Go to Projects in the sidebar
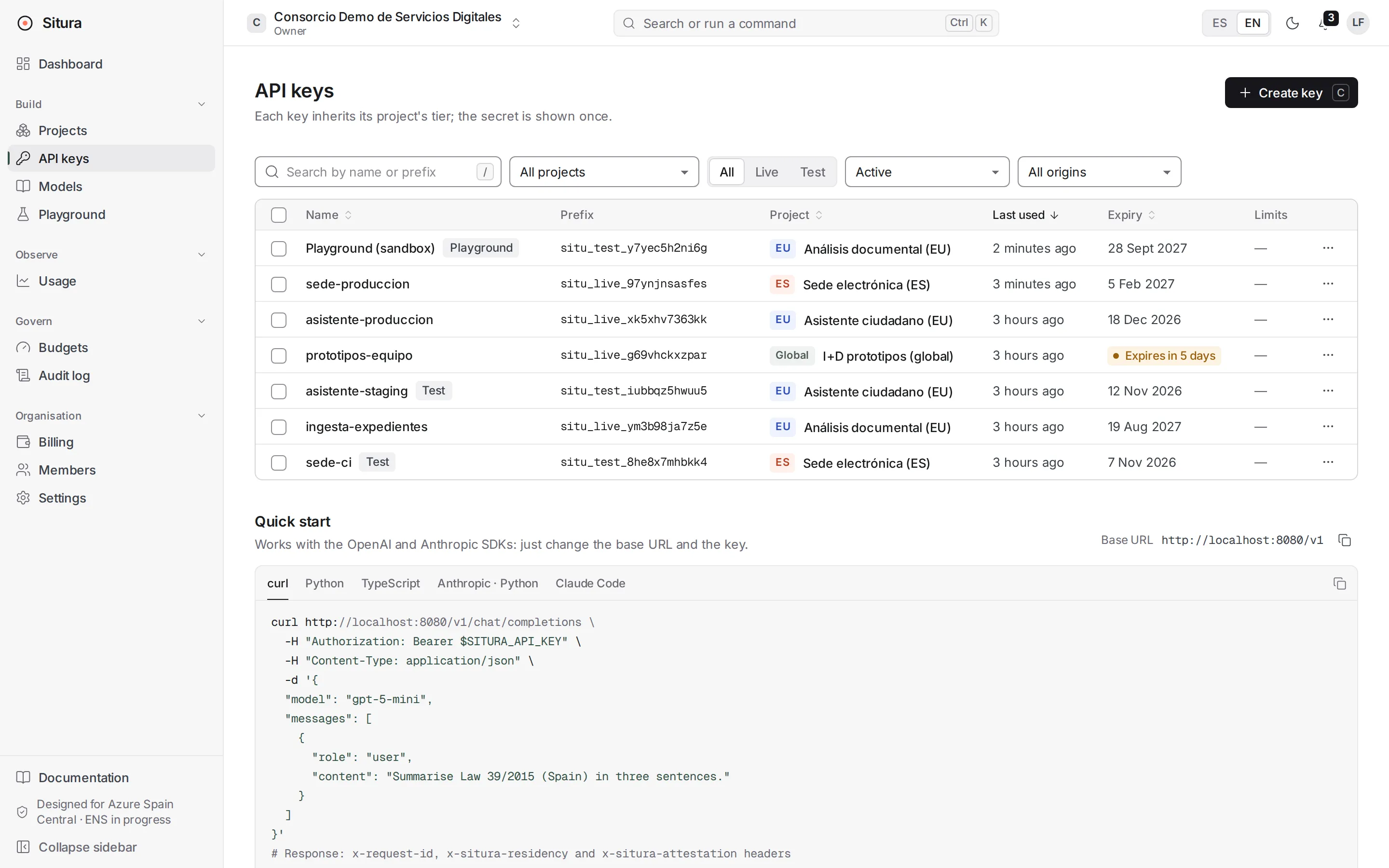 (111, 130)
